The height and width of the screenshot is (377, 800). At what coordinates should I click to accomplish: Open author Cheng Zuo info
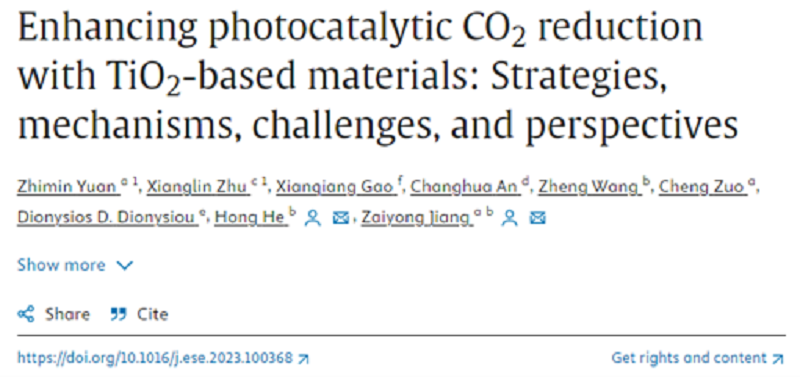coord(701,187)
